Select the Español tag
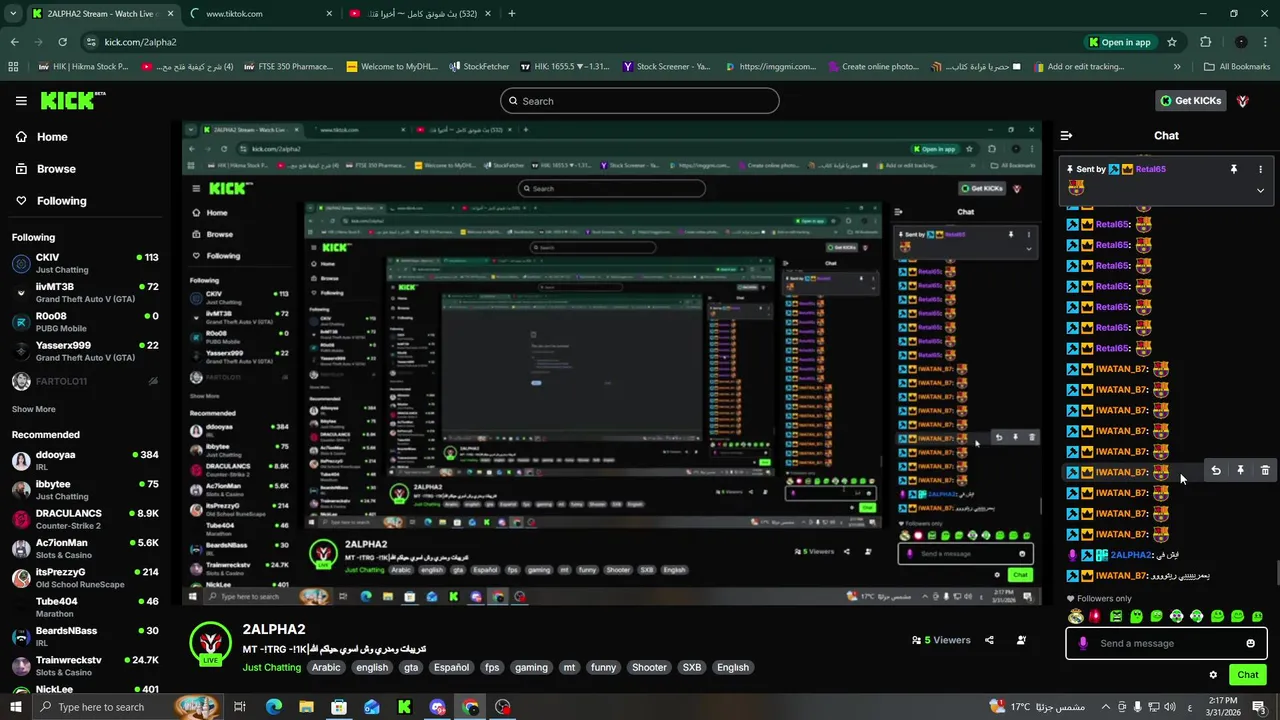The height and width of the screenshot is (720, 1280). point(451,667)
